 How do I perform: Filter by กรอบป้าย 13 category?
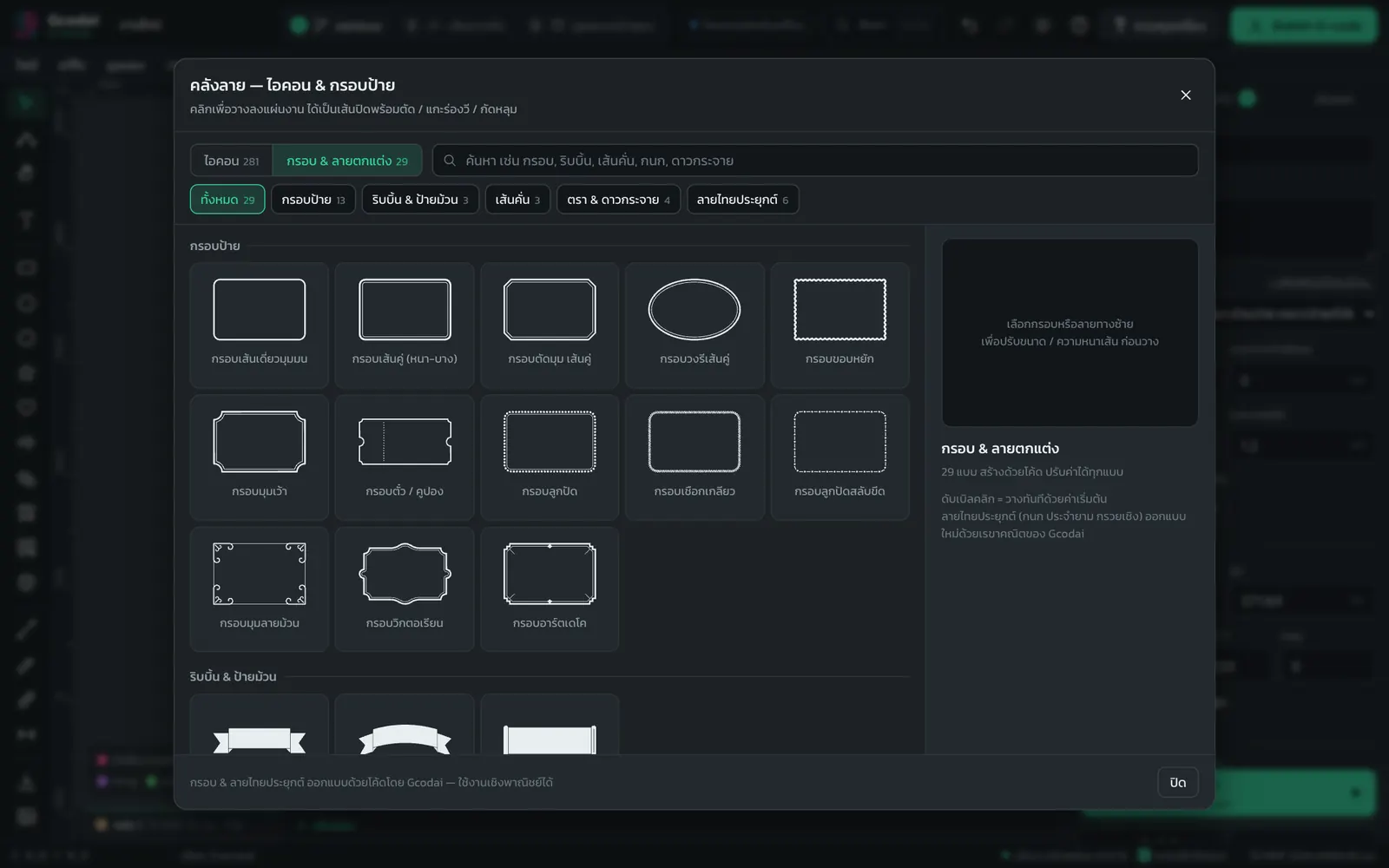pos(313,200)
